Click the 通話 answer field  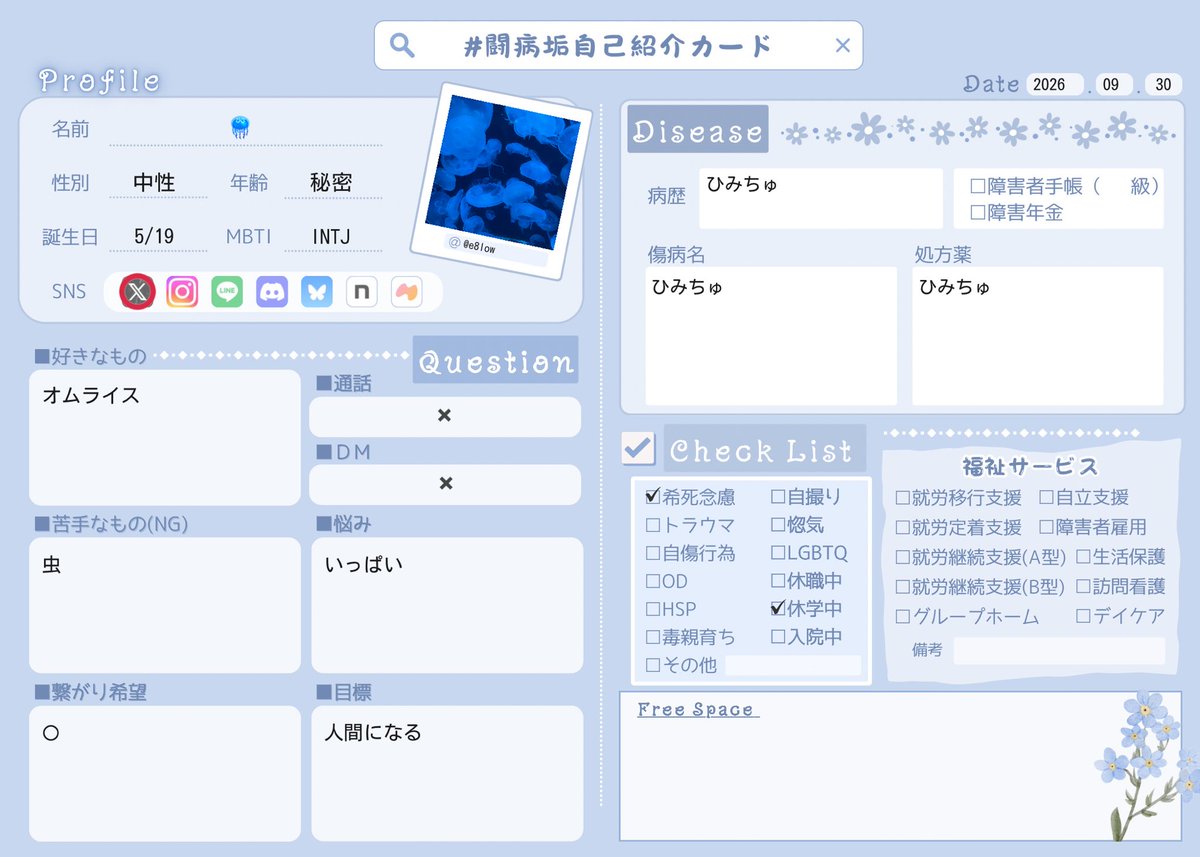pyautogui.click(x=445, y=416)
